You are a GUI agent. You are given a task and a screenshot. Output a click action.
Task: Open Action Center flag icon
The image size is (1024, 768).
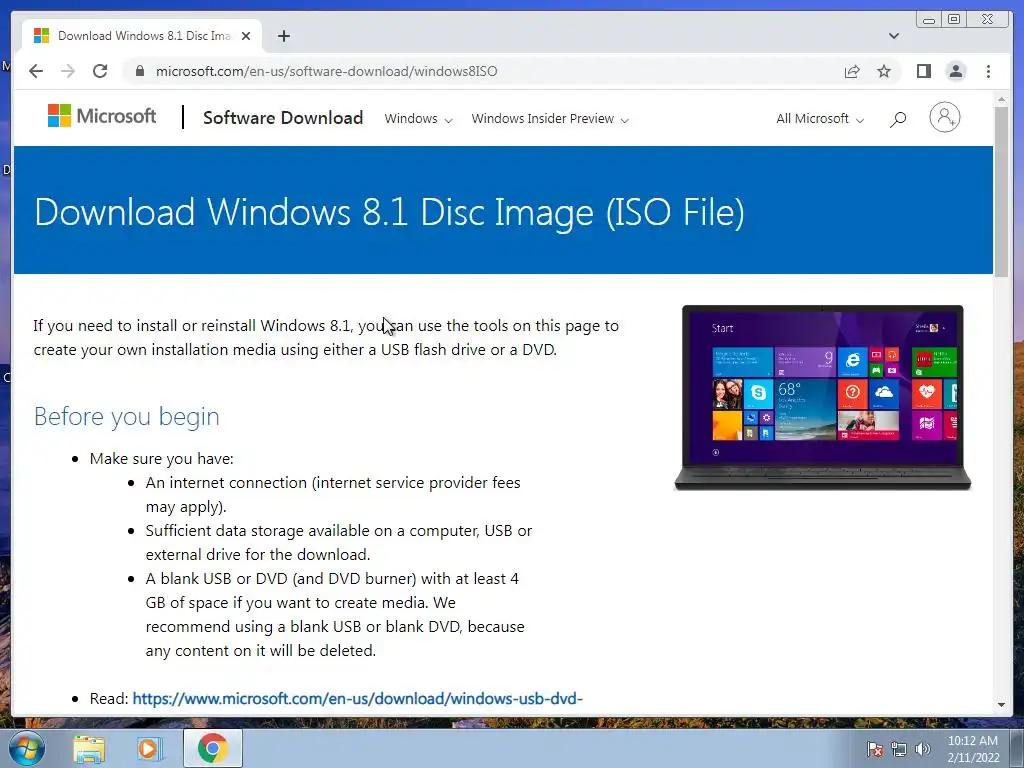click(x=874, y=749)
